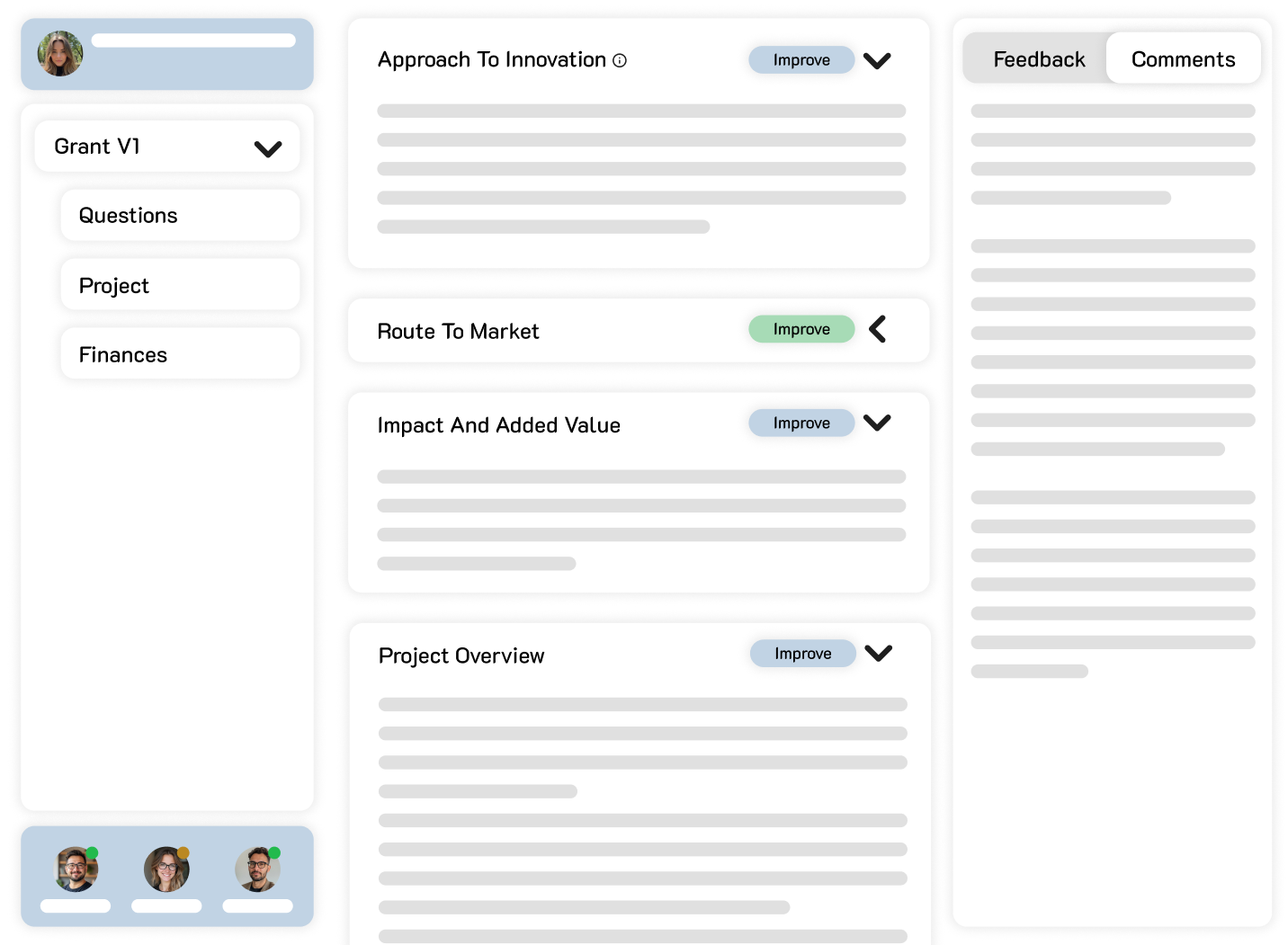This screenshot has width=1288, height=945.
Task: Click Improve for Impact And Added Value
Action: [801, 423]
